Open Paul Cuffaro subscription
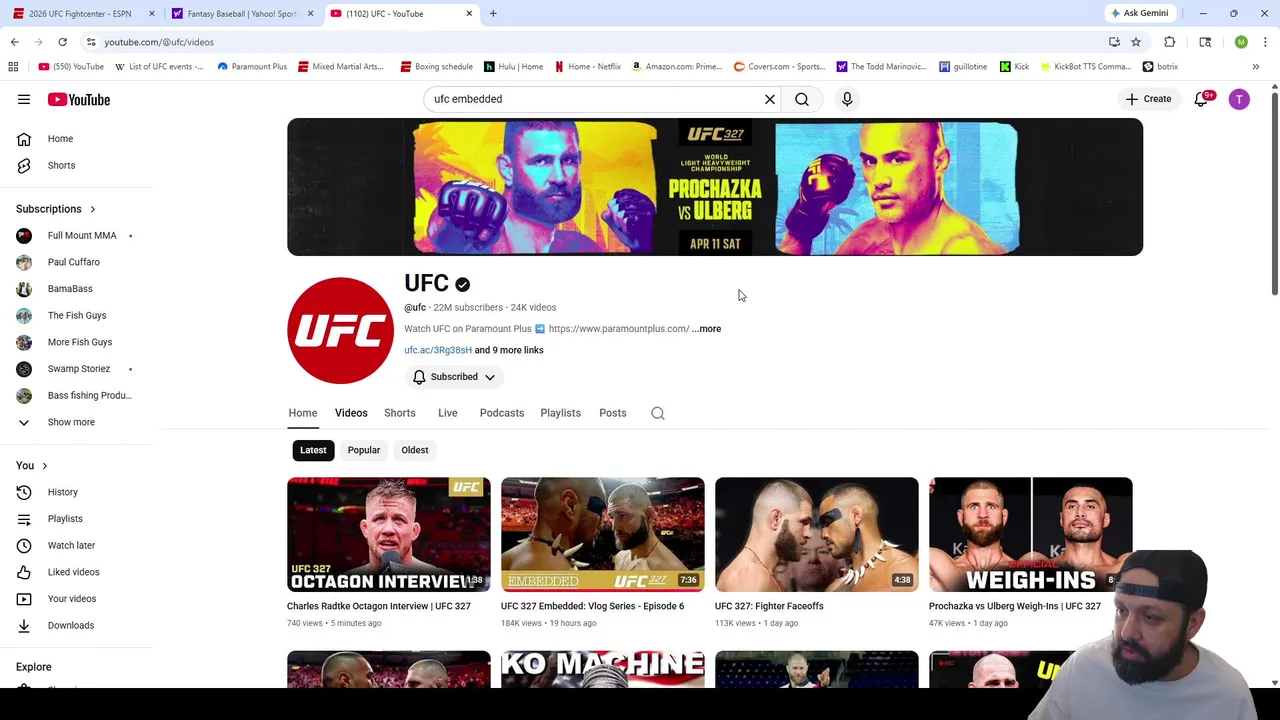This screenshot has width=1280, height=720. (76, 262)
